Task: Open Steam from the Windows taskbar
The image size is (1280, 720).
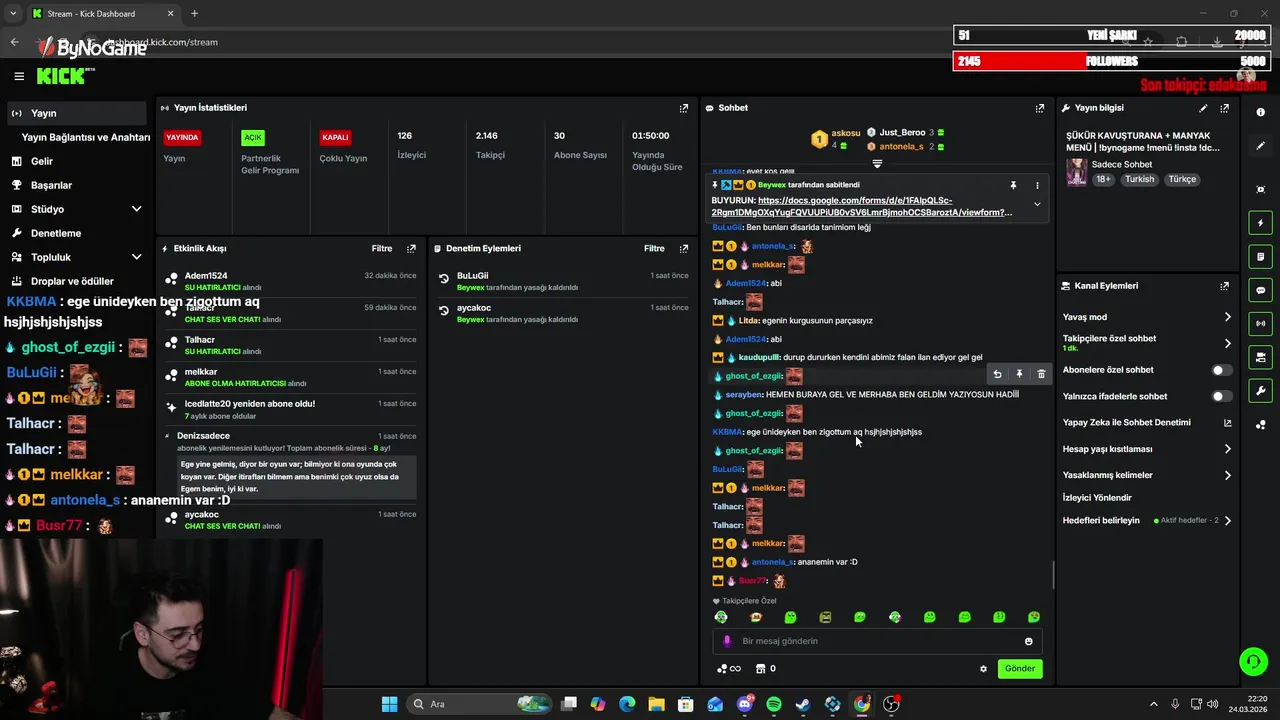Action: (803, 704)
